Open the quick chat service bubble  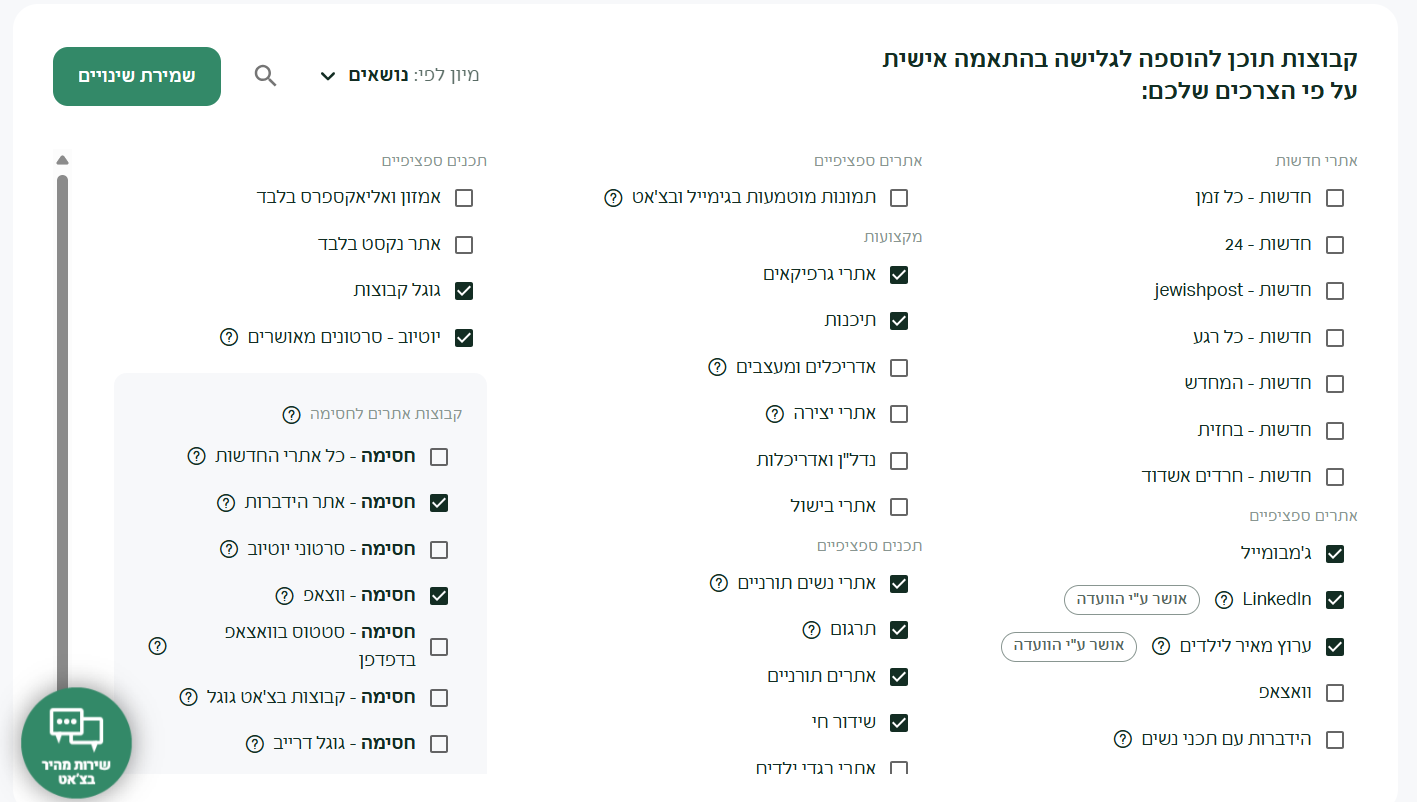[x=76, y=742]
